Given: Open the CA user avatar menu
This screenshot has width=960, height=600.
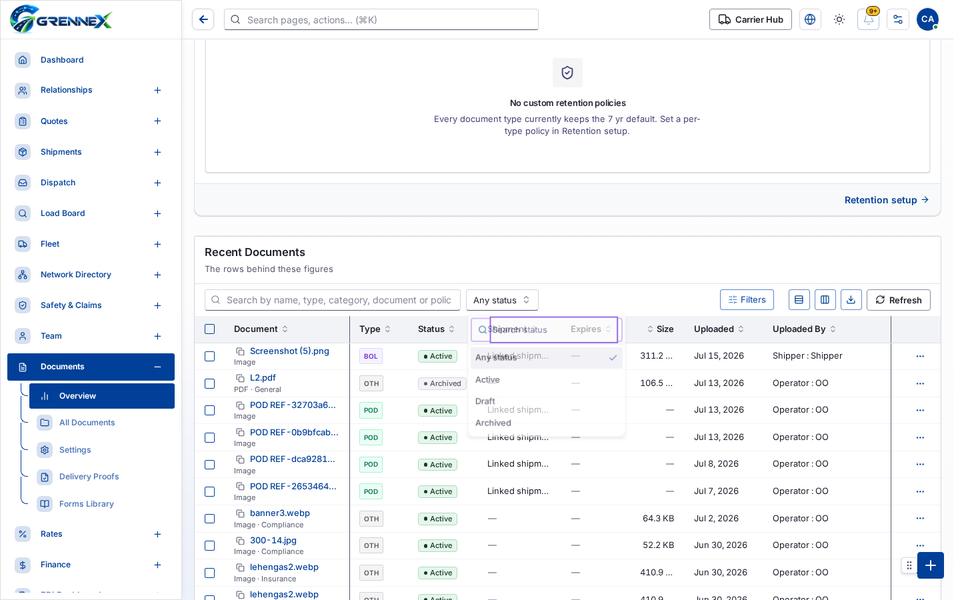Looking at the screenshot, I should point(927,20).
